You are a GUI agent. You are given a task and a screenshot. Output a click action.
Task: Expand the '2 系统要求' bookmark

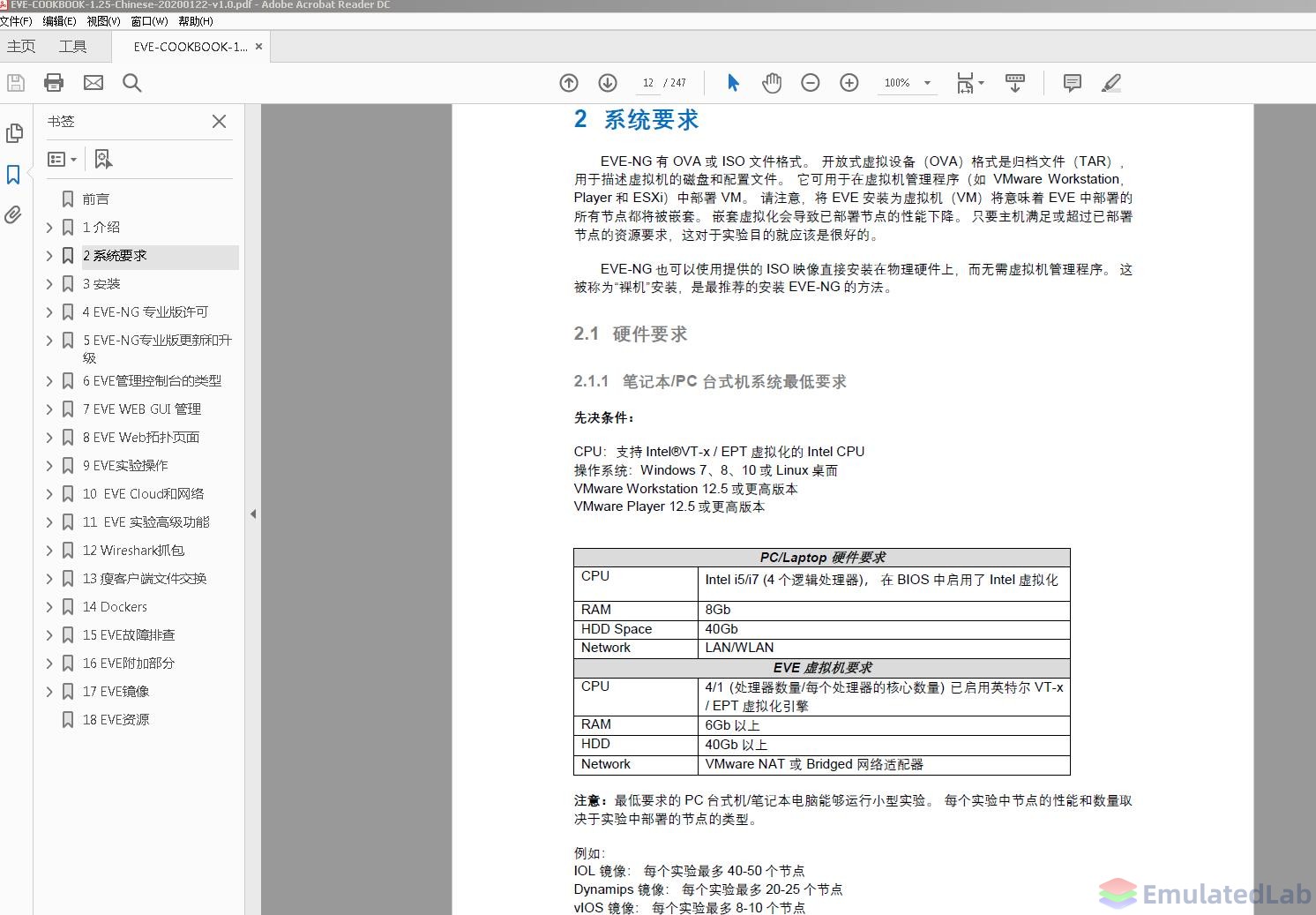tap(49, 256)
